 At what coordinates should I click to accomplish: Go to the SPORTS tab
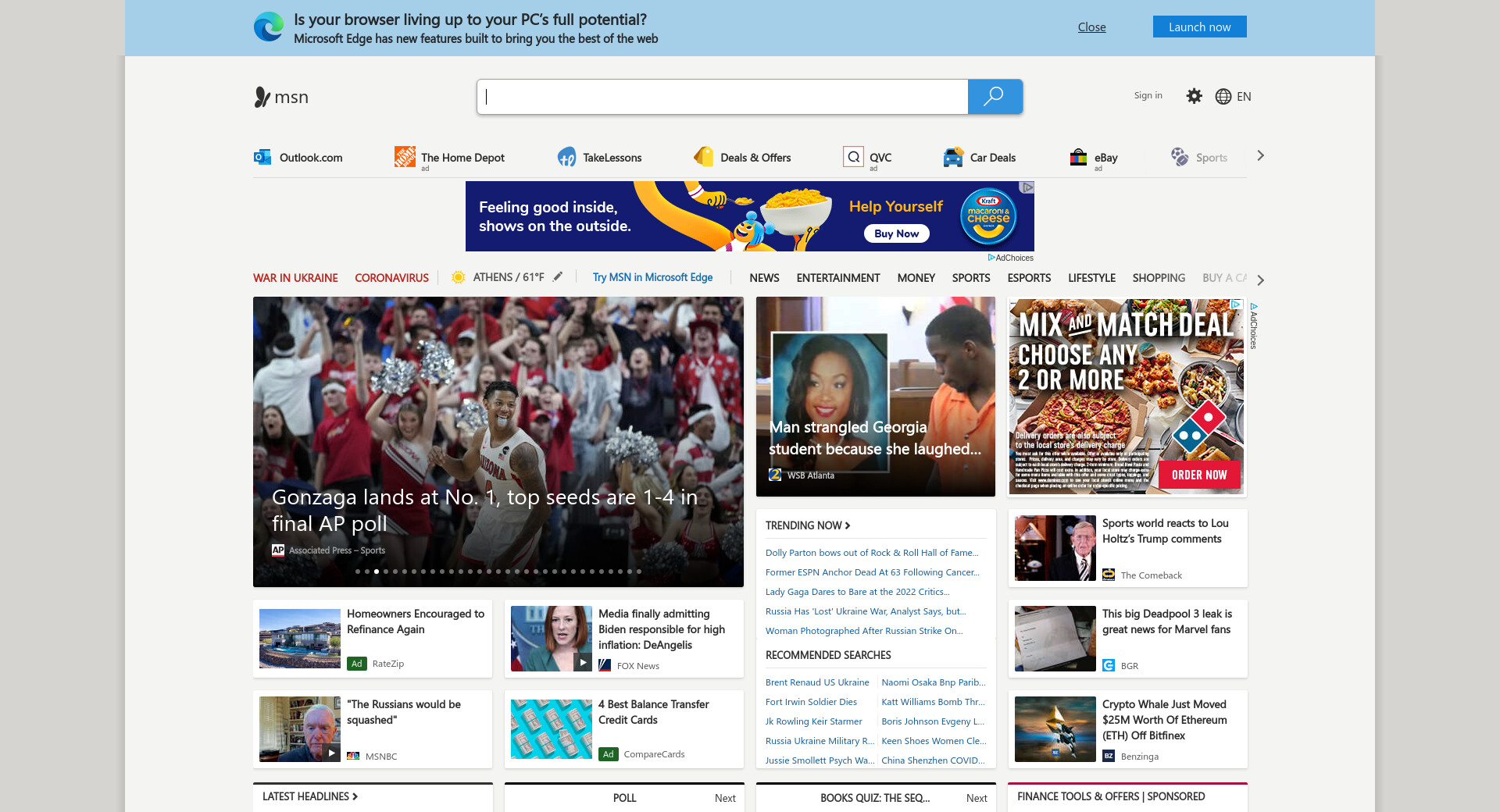pos(971,278)
